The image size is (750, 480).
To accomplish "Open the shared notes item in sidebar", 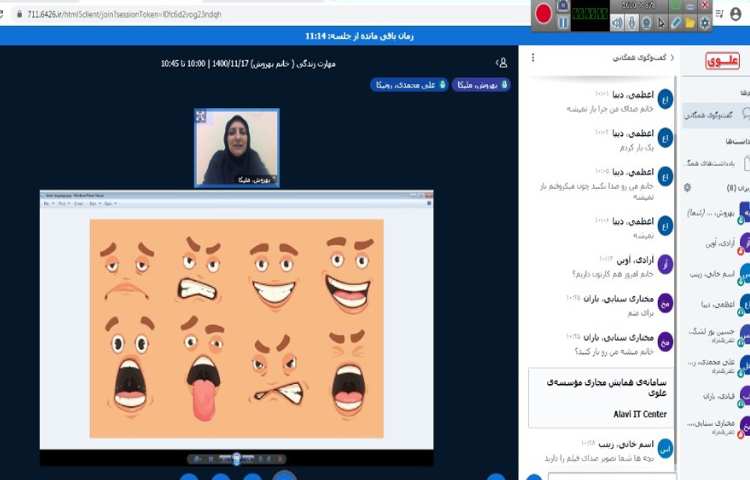I will tap(717, 164).
